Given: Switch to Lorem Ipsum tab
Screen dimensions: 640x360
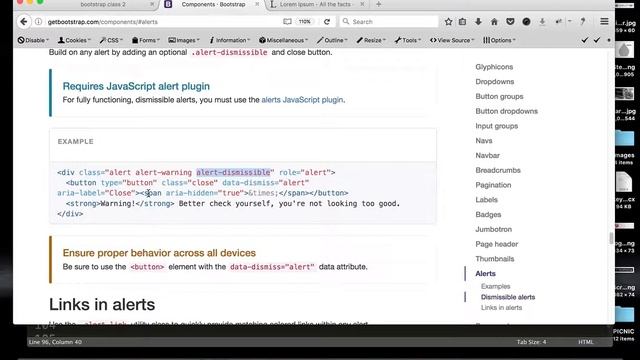Looking at the screenshot, I should tap(315, 4).
